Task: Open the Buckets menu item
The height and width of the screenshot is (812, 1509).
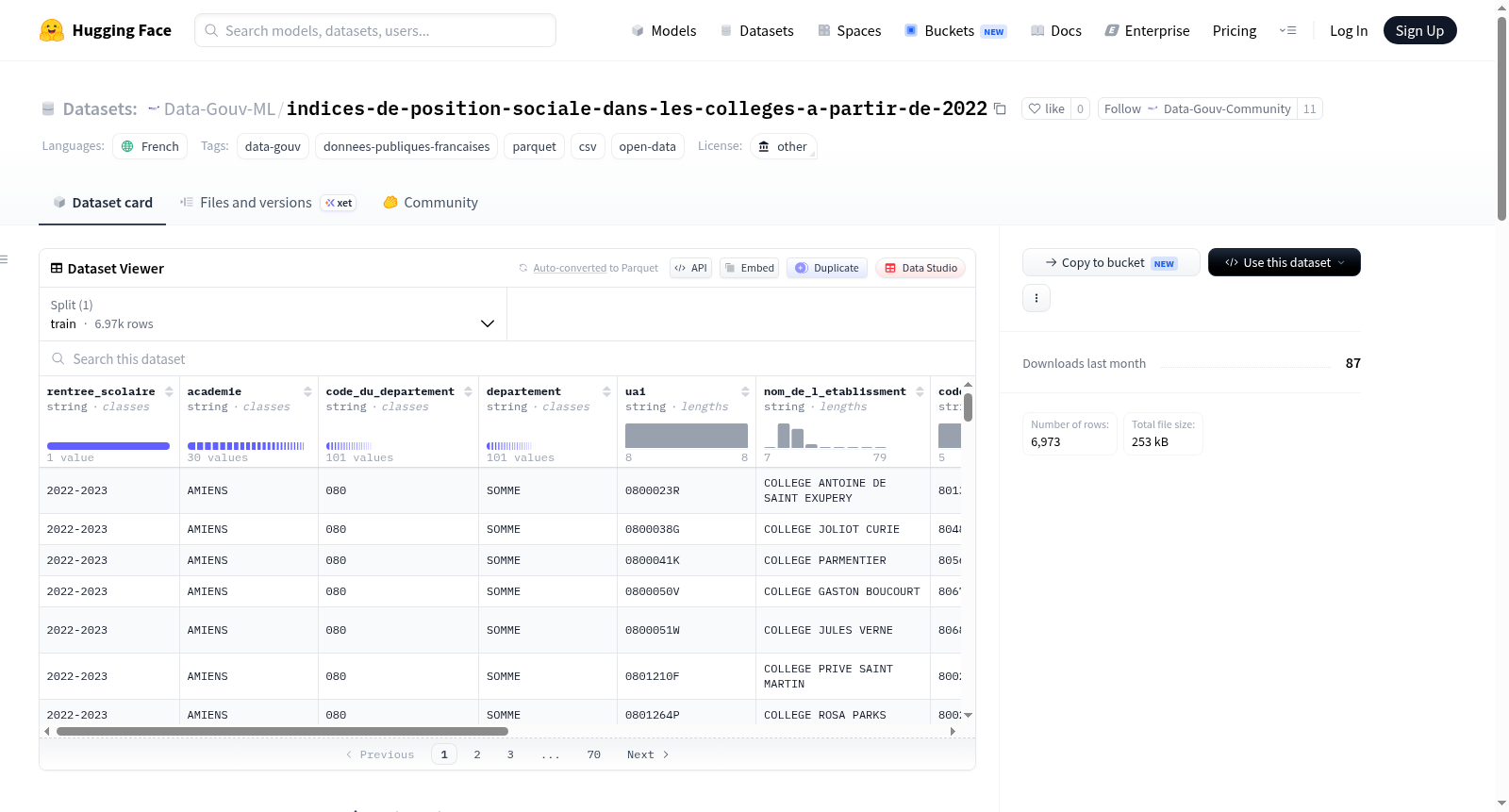Action: [955, 30]
